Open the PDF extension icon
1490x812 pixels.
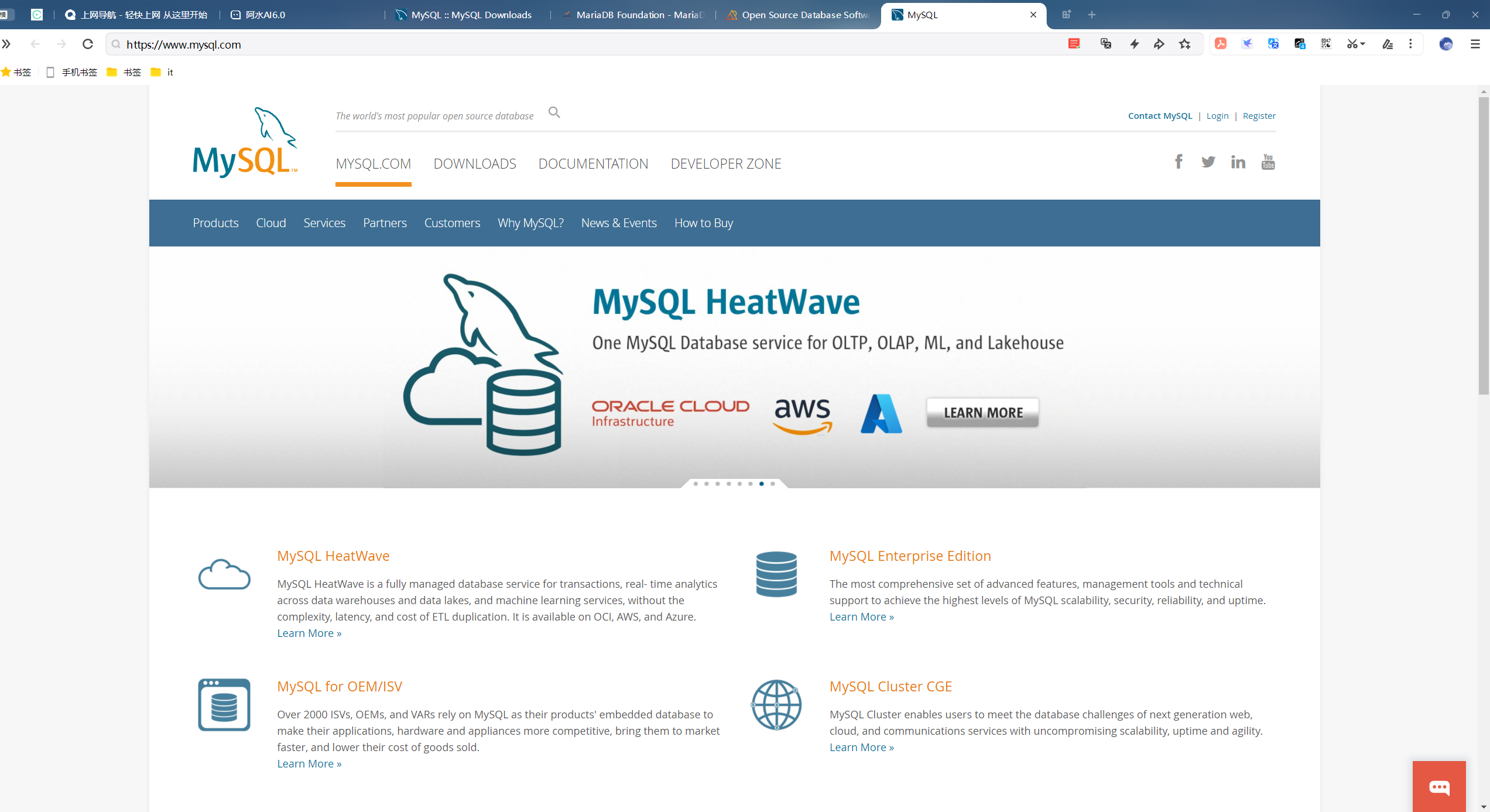[x=1221, y=44]
